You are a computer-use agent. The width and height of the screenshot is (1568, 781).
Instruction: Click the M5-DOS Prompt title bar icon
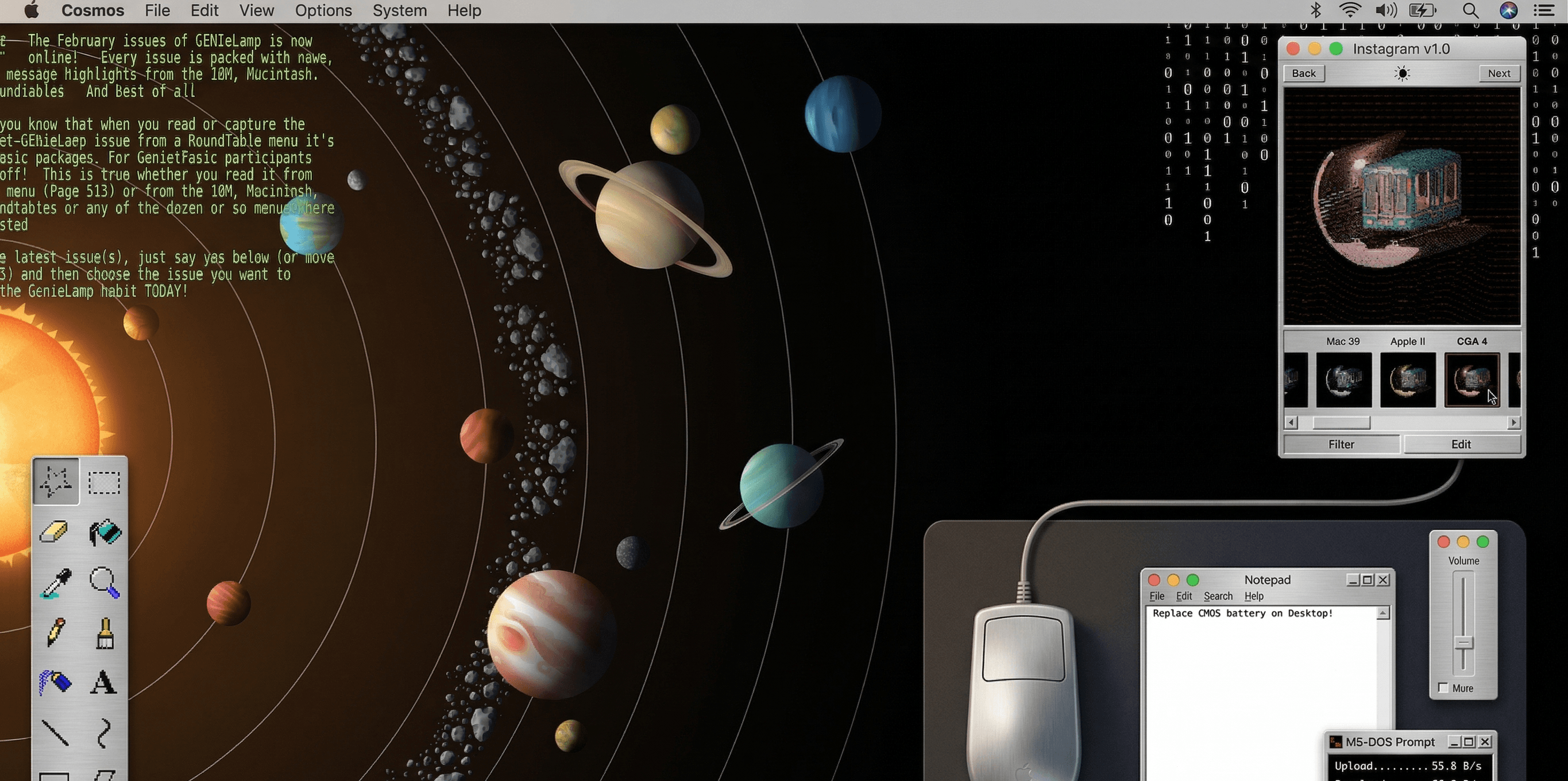point(1335,741)
